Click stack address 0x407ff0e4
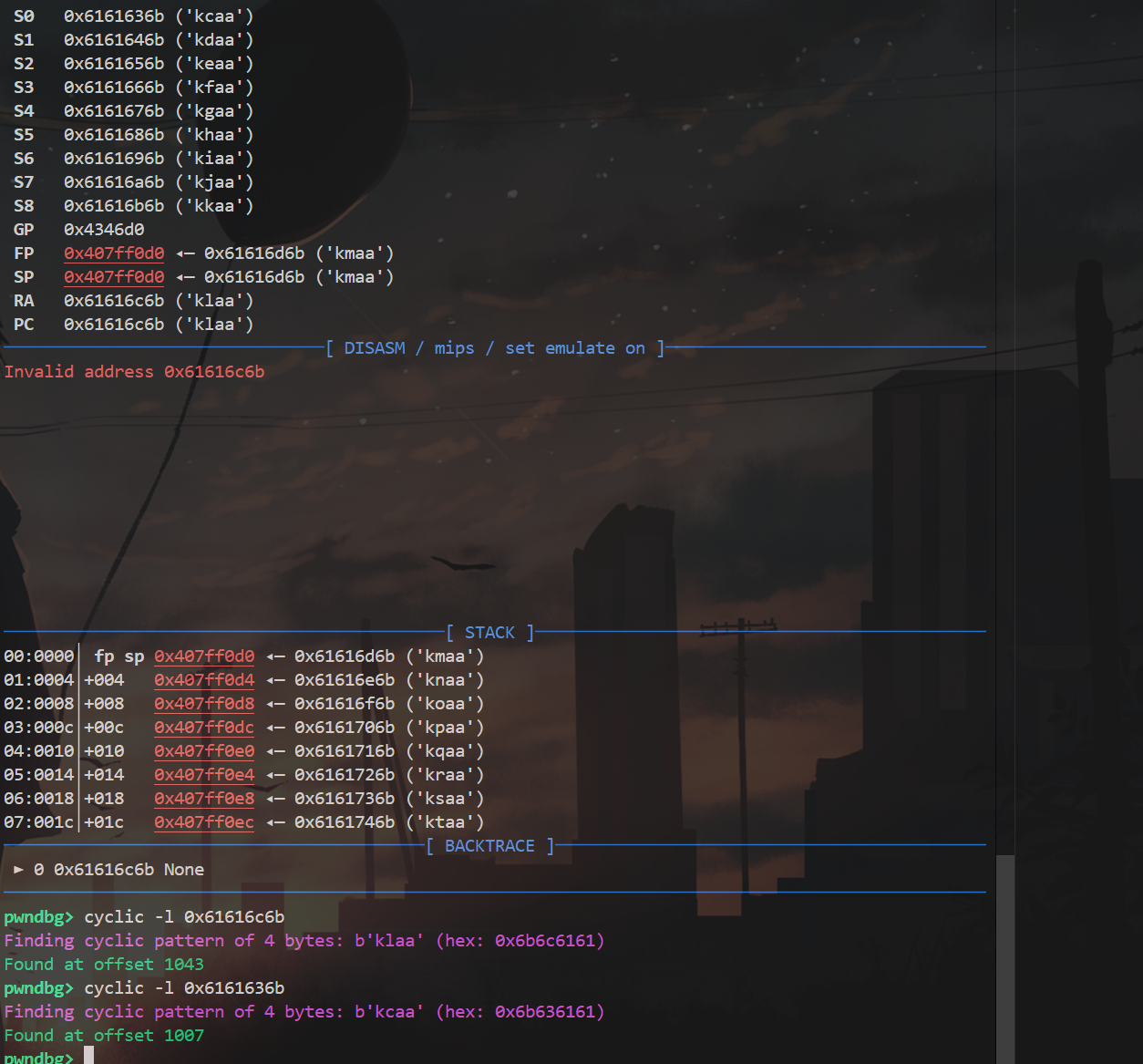This screenshot has height=1064, width=1143. [204, 775]
